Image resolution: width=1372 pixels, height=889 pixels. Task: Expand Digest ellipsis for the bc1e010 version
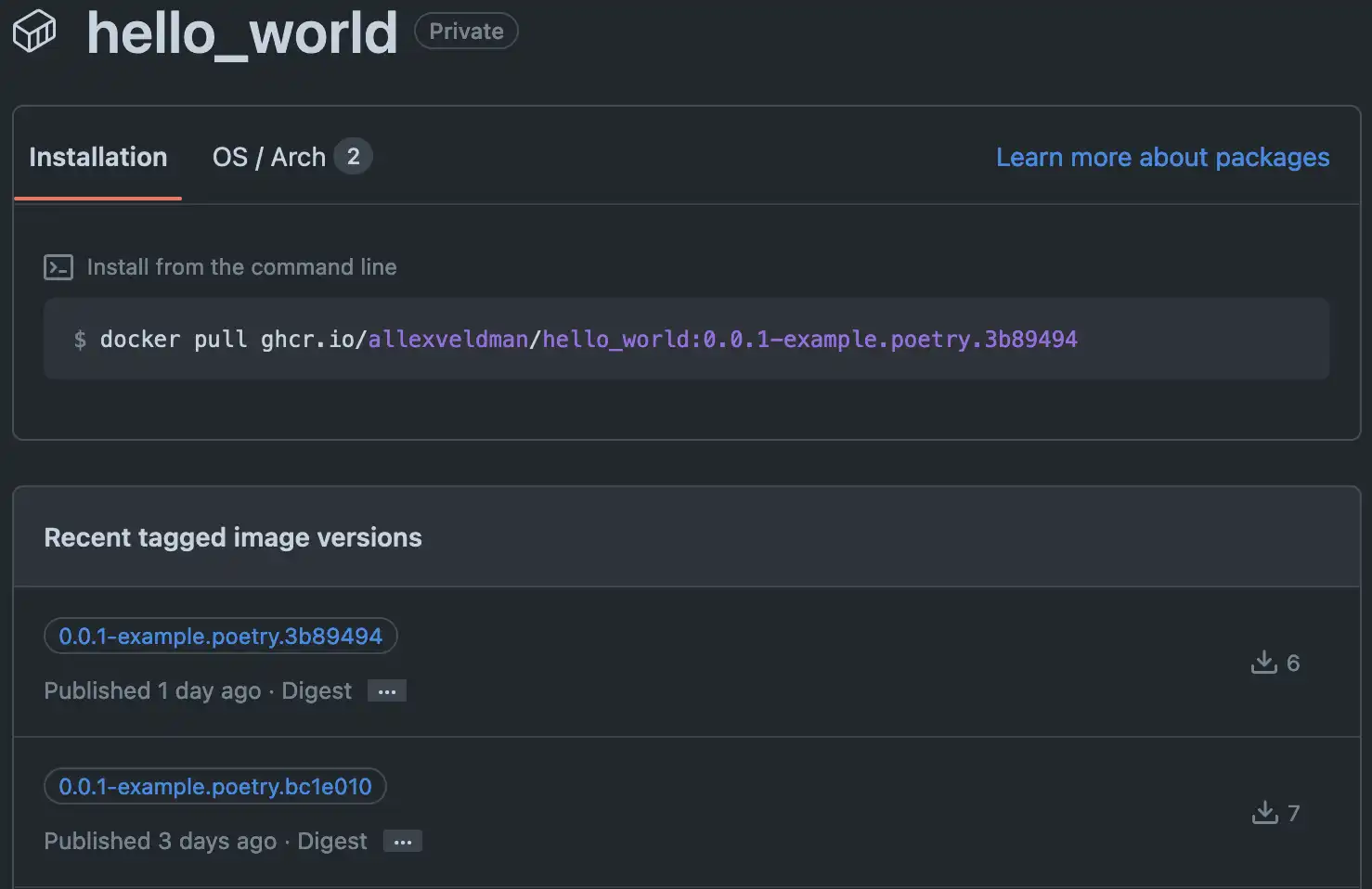click(402, 842)
